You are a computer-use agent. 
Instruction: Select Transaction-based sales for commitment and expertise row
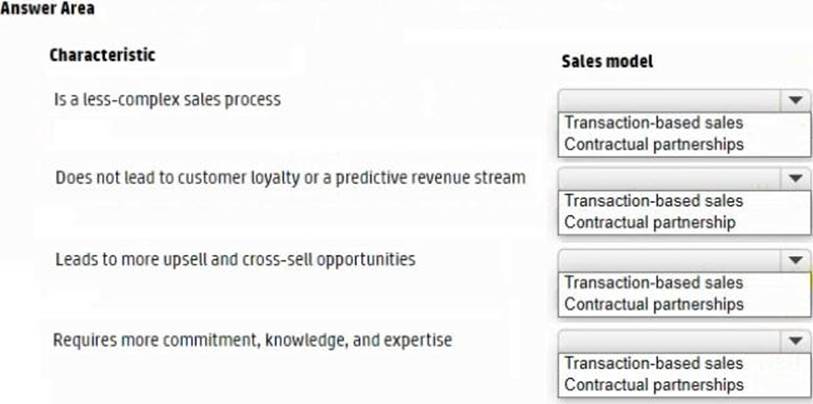coord(653,364)
